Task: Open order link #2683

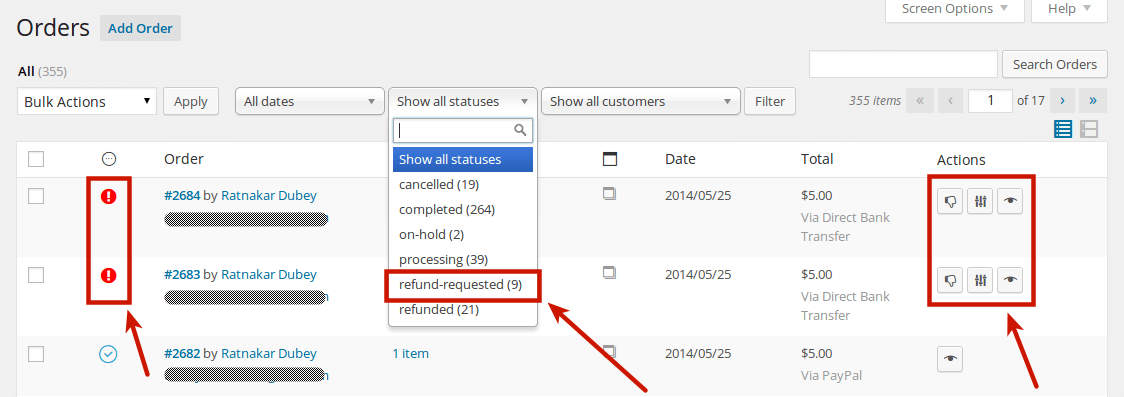Action: coord(182,274)
